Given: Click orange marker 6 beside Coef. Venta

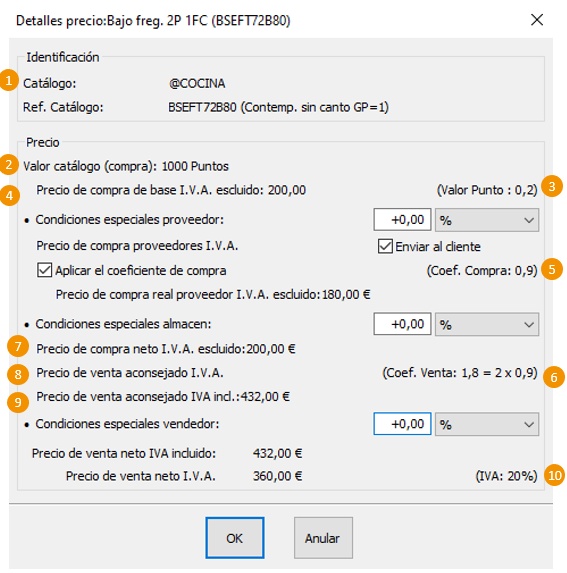Looking at the screenshot, I should [x=554, y=377].
